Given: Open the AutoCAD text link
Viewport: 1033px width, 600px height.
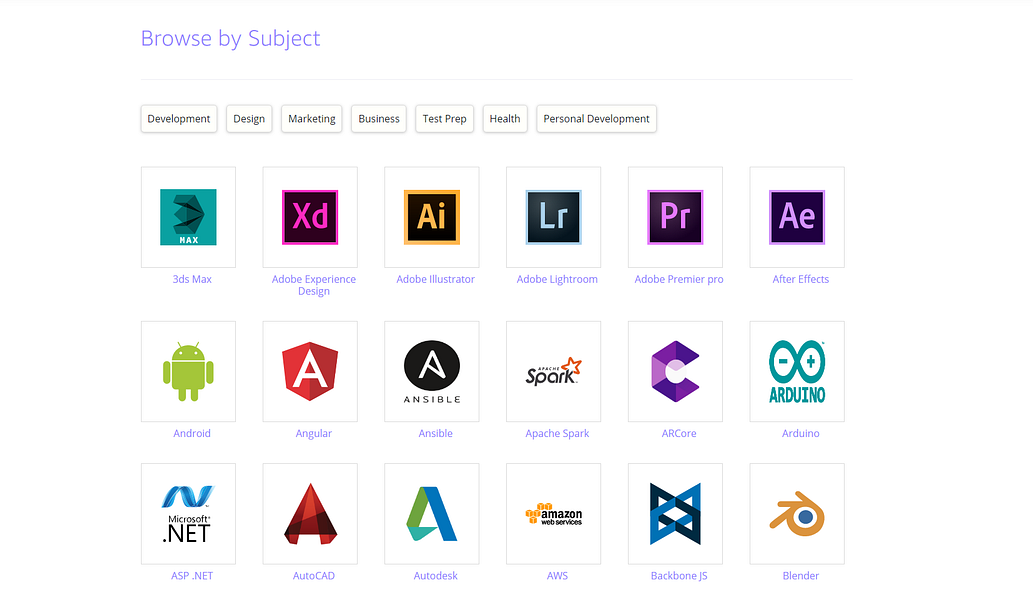Looking at the screenshot, I should click(x=314, y=576).
